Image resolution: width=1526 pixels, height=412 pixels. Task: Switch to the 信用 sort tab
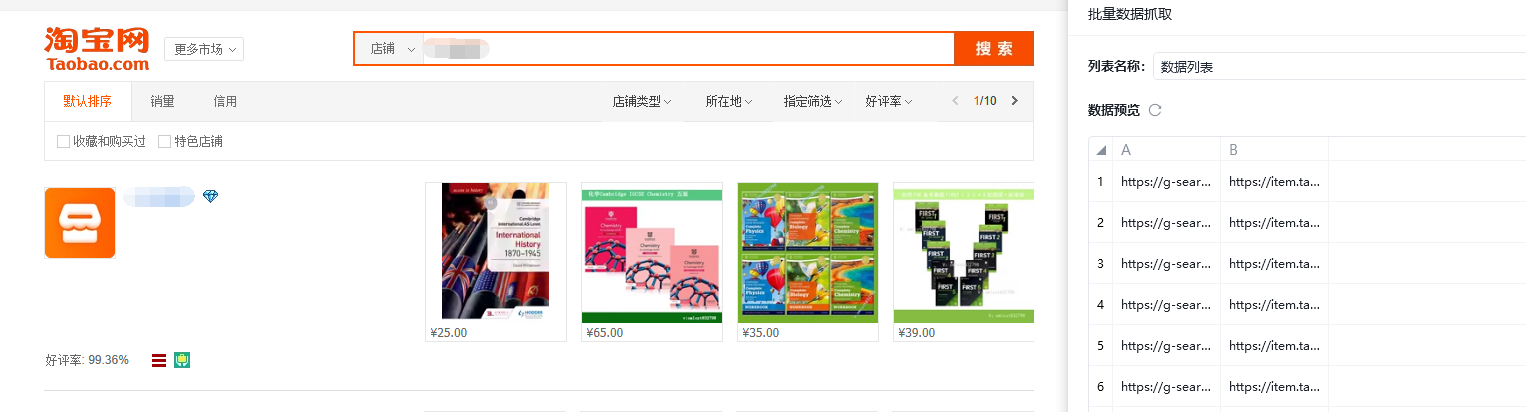[225, 101]
